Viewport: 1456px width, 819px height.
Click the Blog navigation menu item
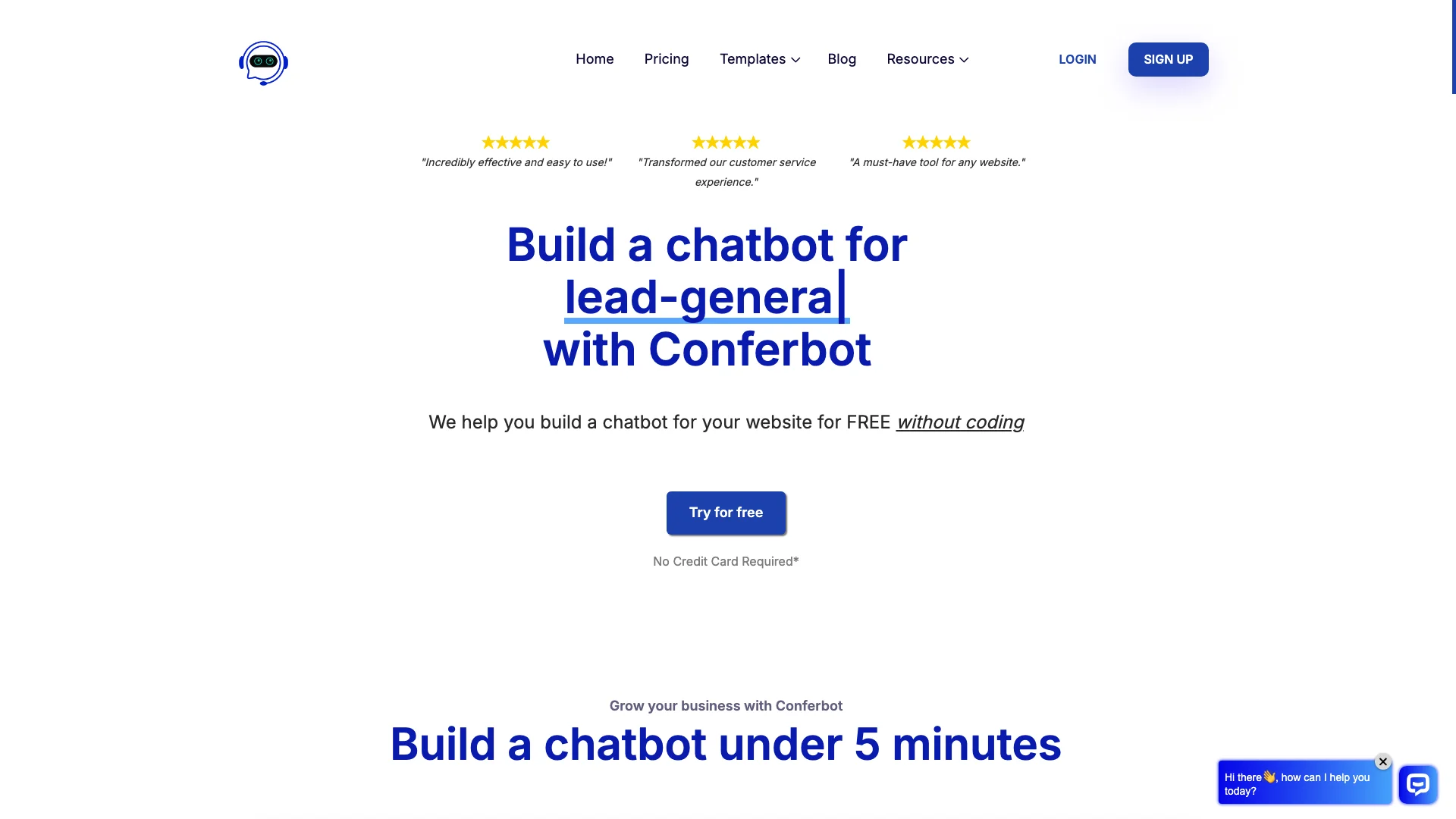point(842,59)
